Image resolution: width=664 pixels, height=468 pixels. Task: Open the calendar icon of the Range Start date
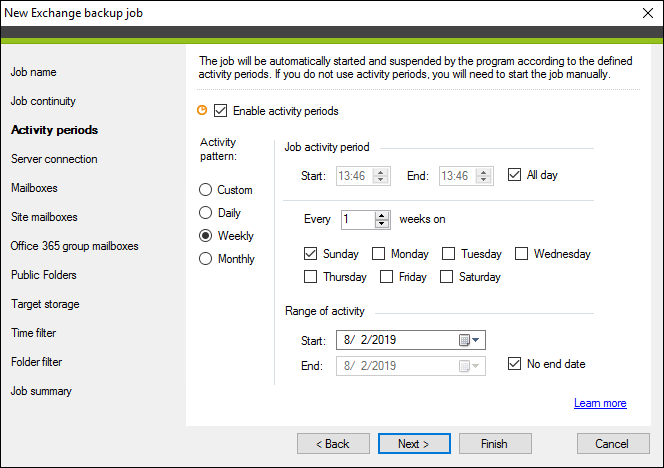(x=465, y=340)
